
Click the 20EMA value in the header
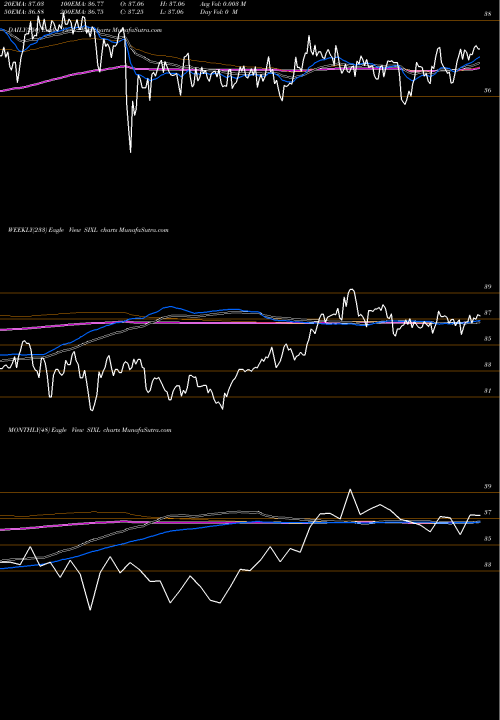pos(24,4)
